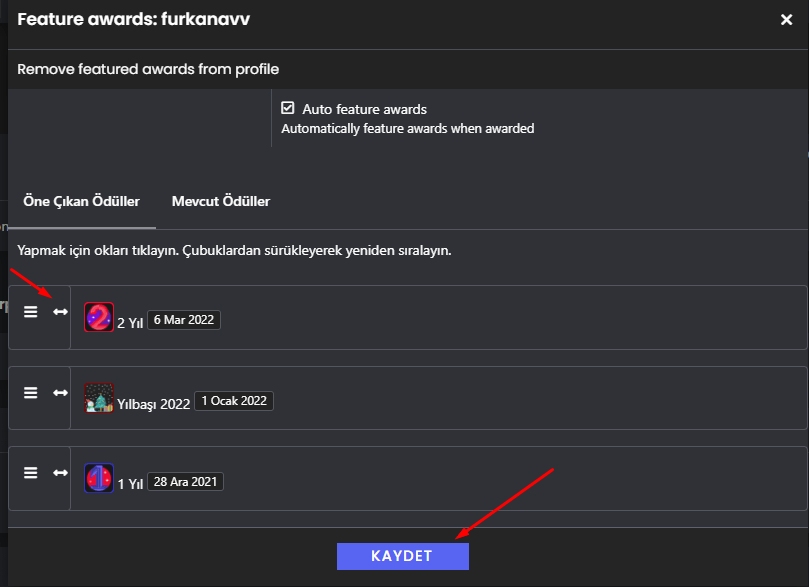Click the move arrows icon for 2 Yıl award
Screen dimensions: 809x587
(x=60, y=312)
